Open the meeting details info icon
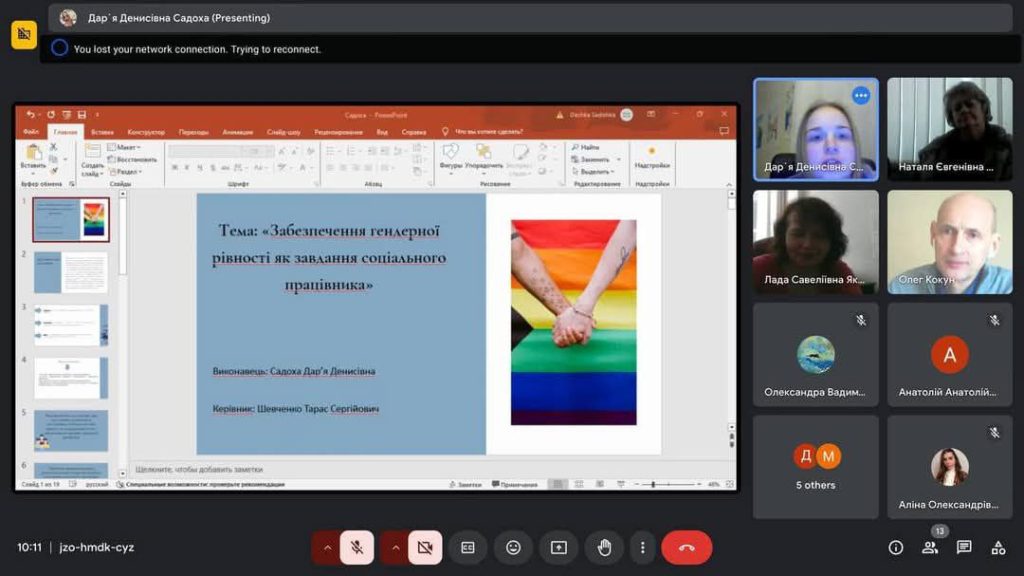Viewport: 1024px width, 576px height. point(896,547)
